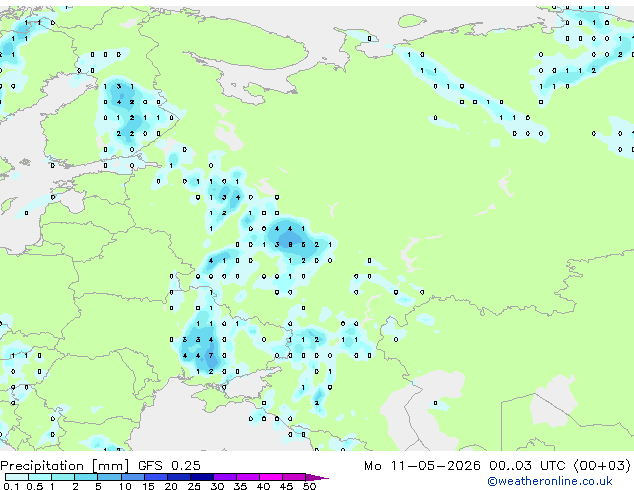Click the 1–2 mm legend color swatch
Screen dimensions: 634x490
(63, 477)
